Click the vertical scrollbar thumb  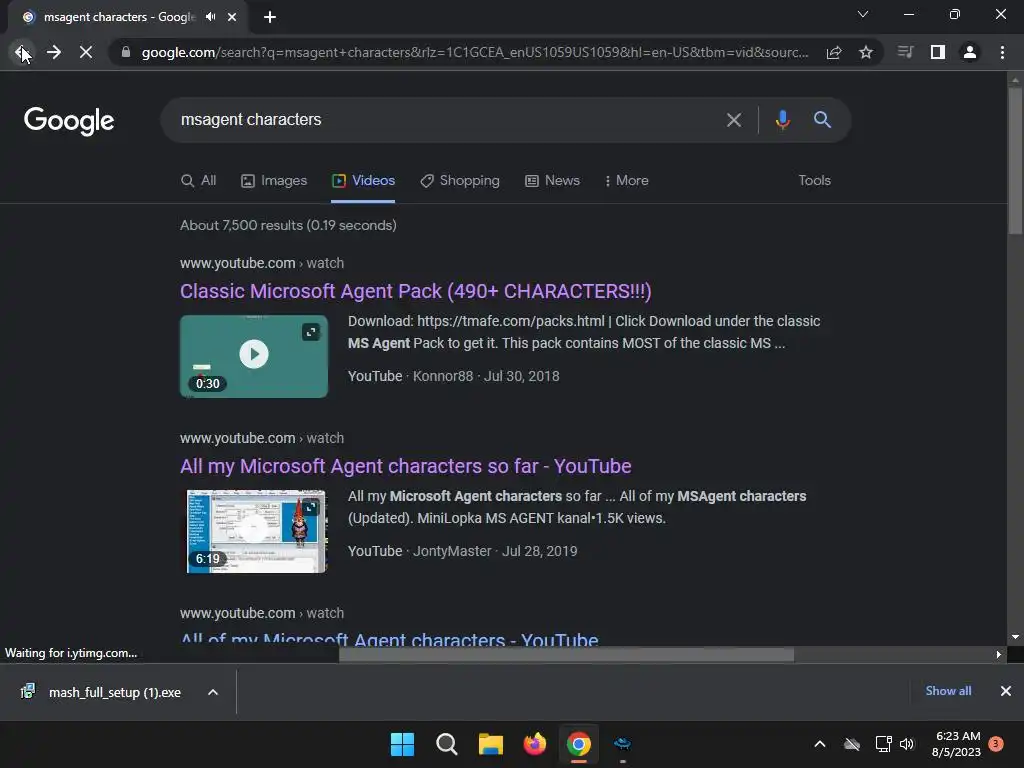point(1015,159)
